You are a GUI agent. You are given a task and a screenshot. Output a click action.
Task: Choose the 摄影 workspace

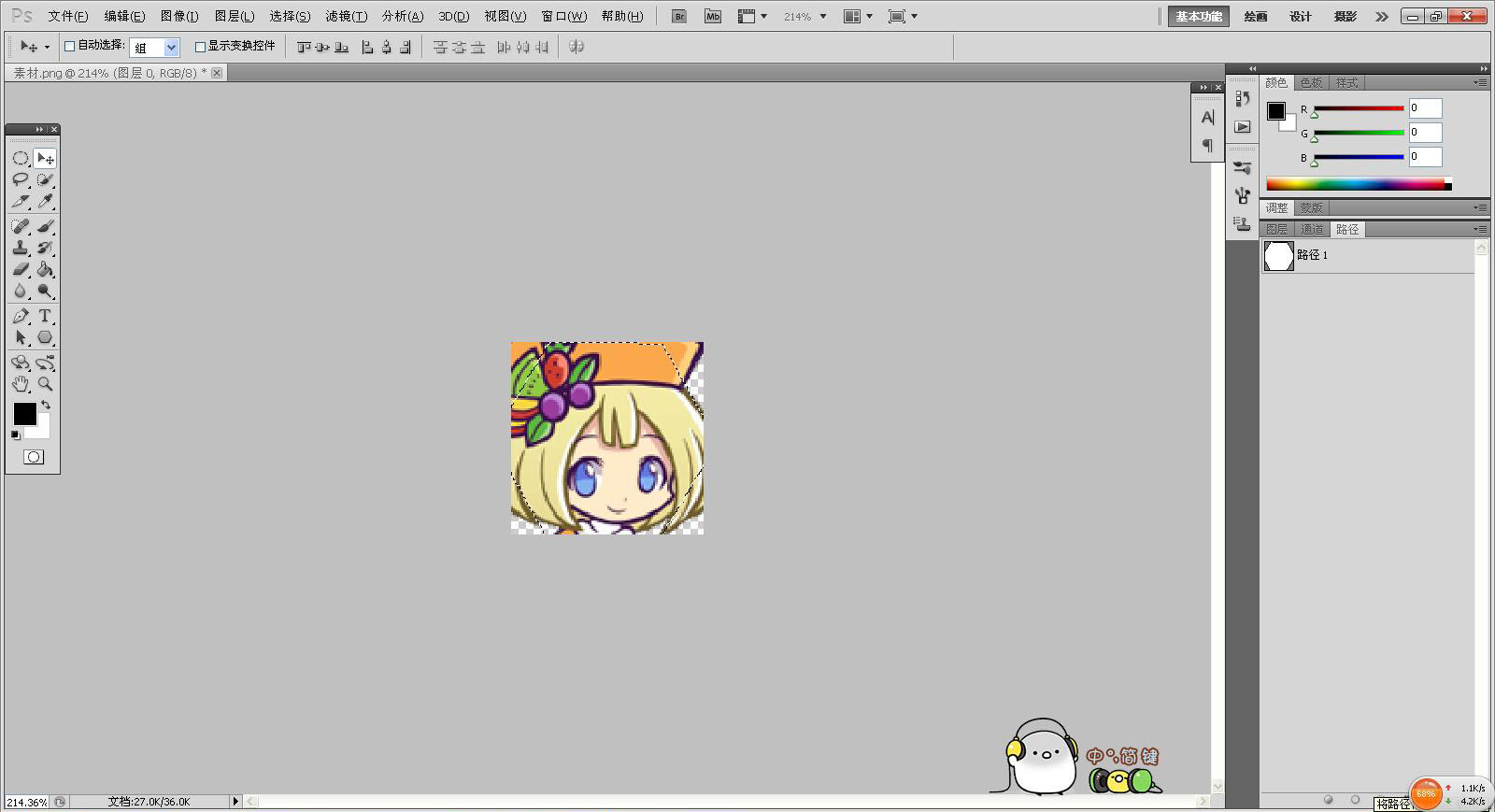point(1345,17)
